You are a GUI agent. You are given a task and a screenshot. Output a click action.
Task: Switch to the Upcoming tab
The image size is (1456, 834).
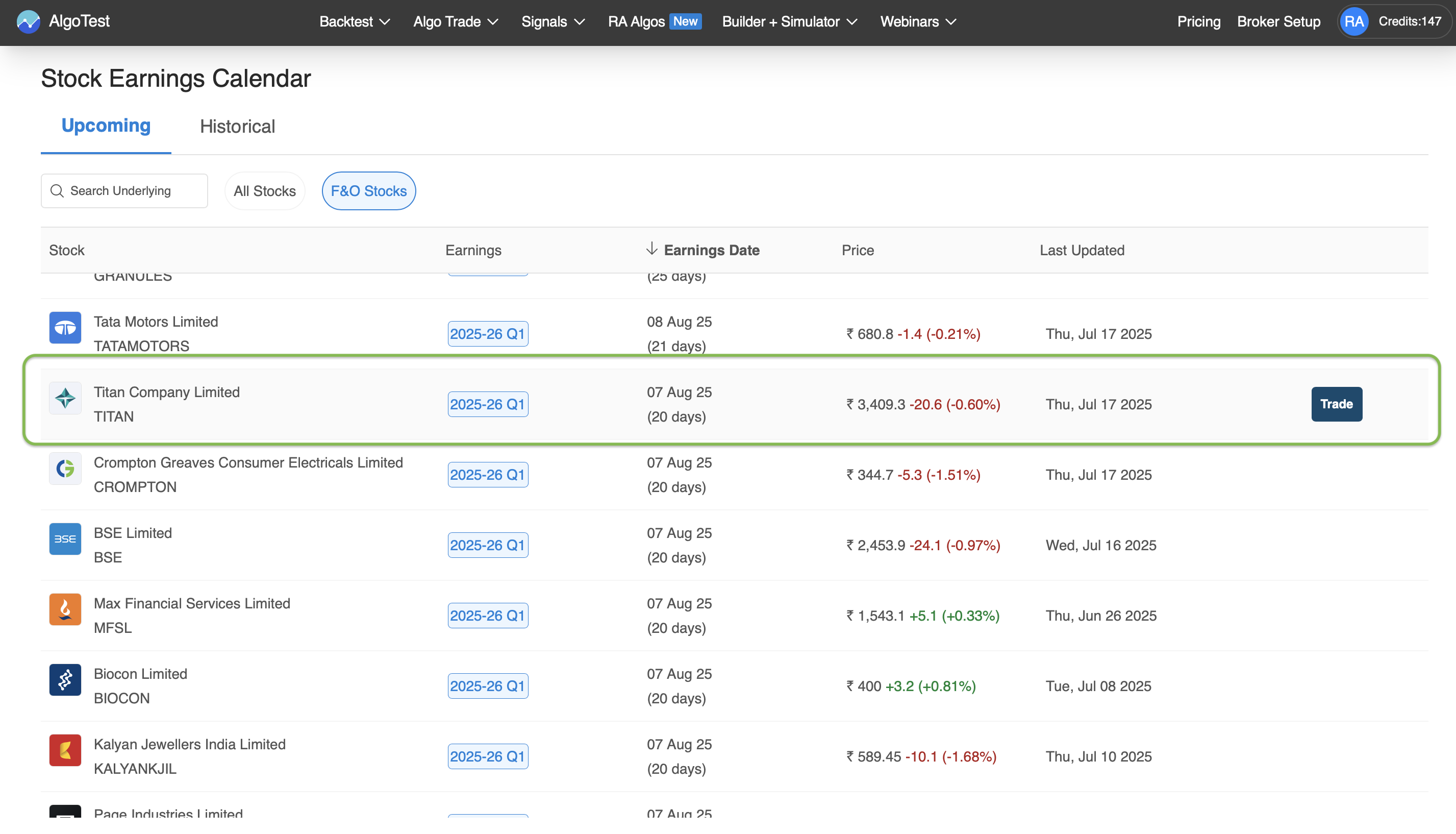tap(106, 126)
